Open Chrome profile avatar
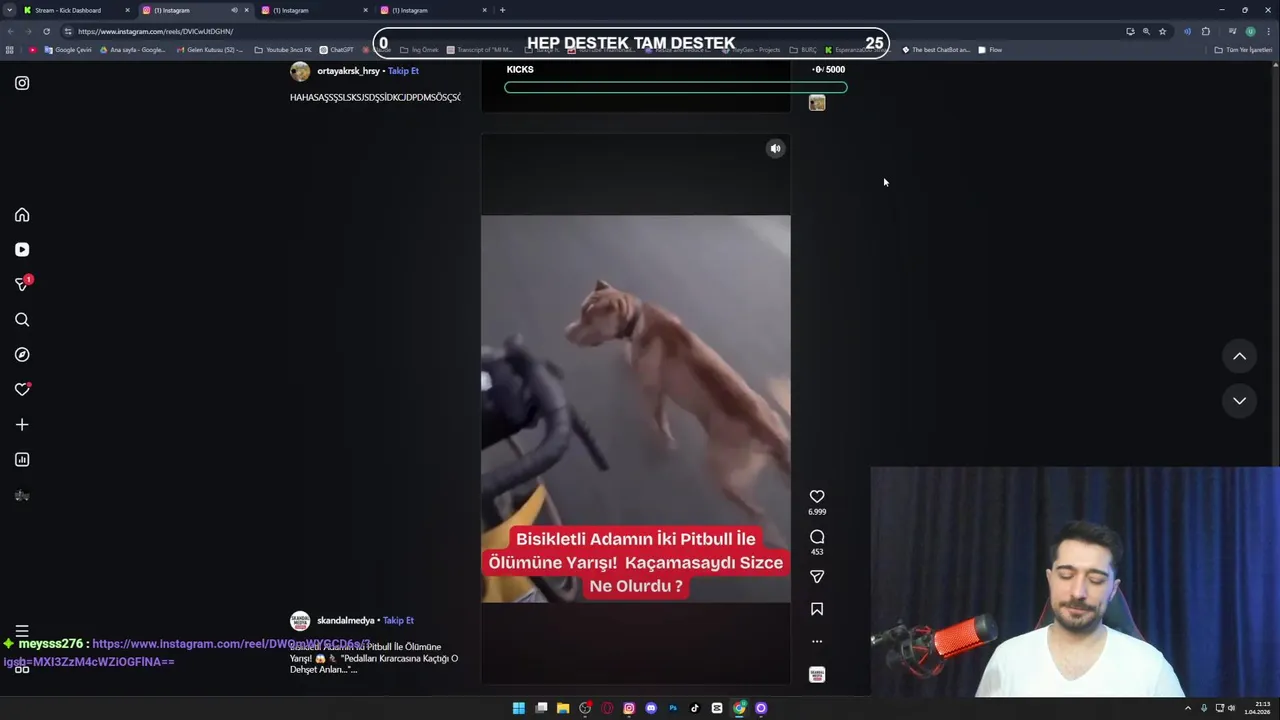The height and width of the screenshot is (720, 1280). click(x=1250, y=31)
